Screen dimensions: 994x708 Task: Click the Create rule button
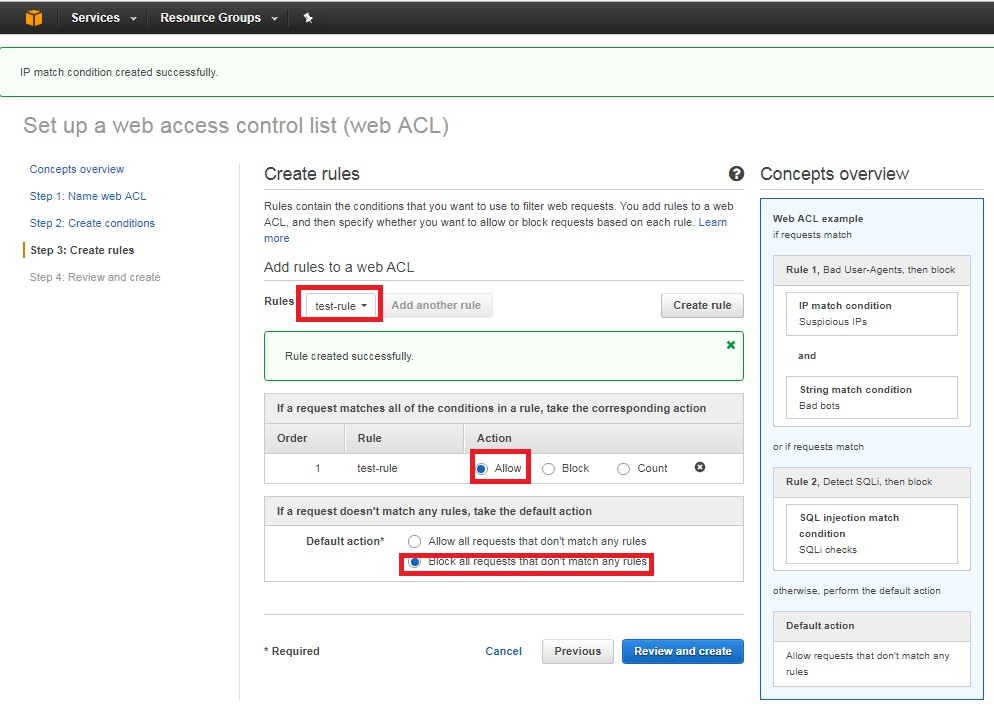pyautogui.click(x=702, y=306)
